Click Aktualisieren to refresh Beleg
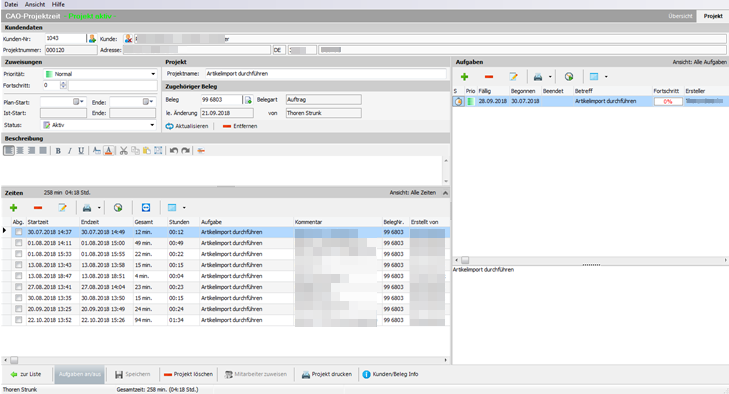 (x=187, y=126)
